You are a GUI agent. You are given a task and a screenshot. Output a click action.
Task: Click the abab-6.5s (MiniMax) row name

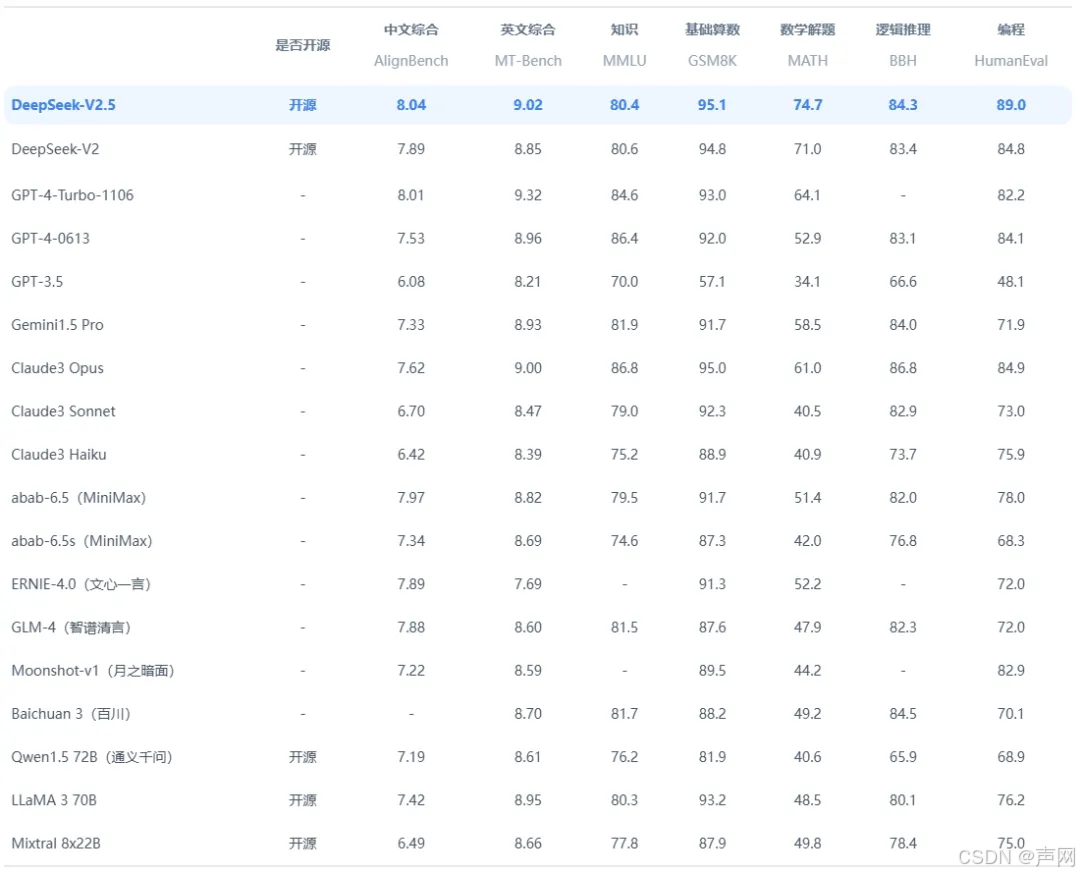pyautogui.click(x=82, y=541)
